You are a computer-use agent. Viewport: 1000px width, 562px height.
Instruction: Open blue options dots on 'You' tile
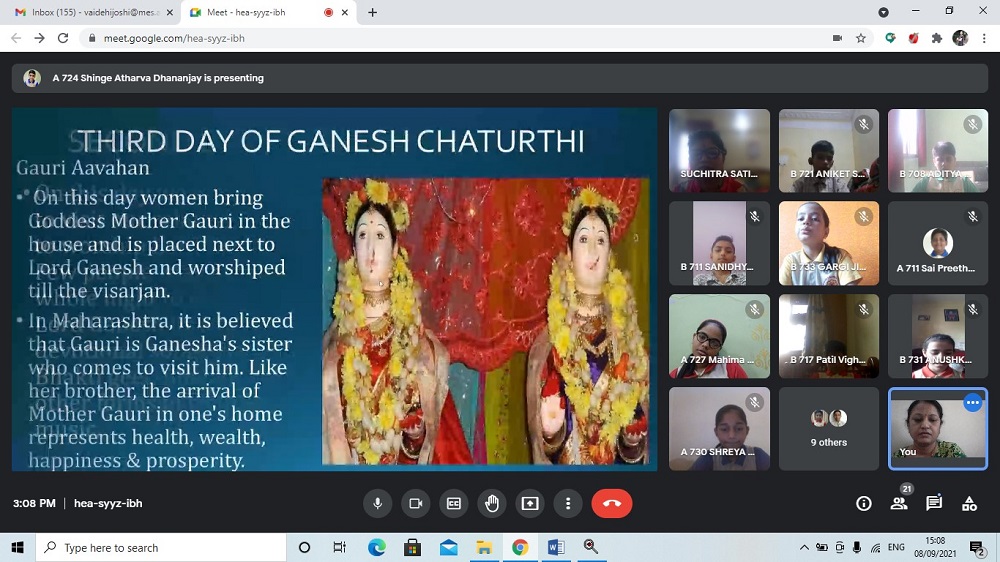pyautogui.click(x=972, y=403)
